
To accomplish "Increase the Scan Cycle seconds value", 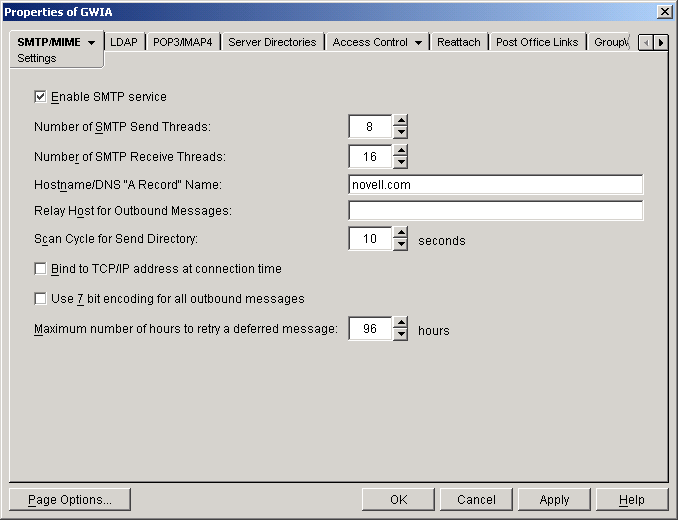I will point(401,233).
